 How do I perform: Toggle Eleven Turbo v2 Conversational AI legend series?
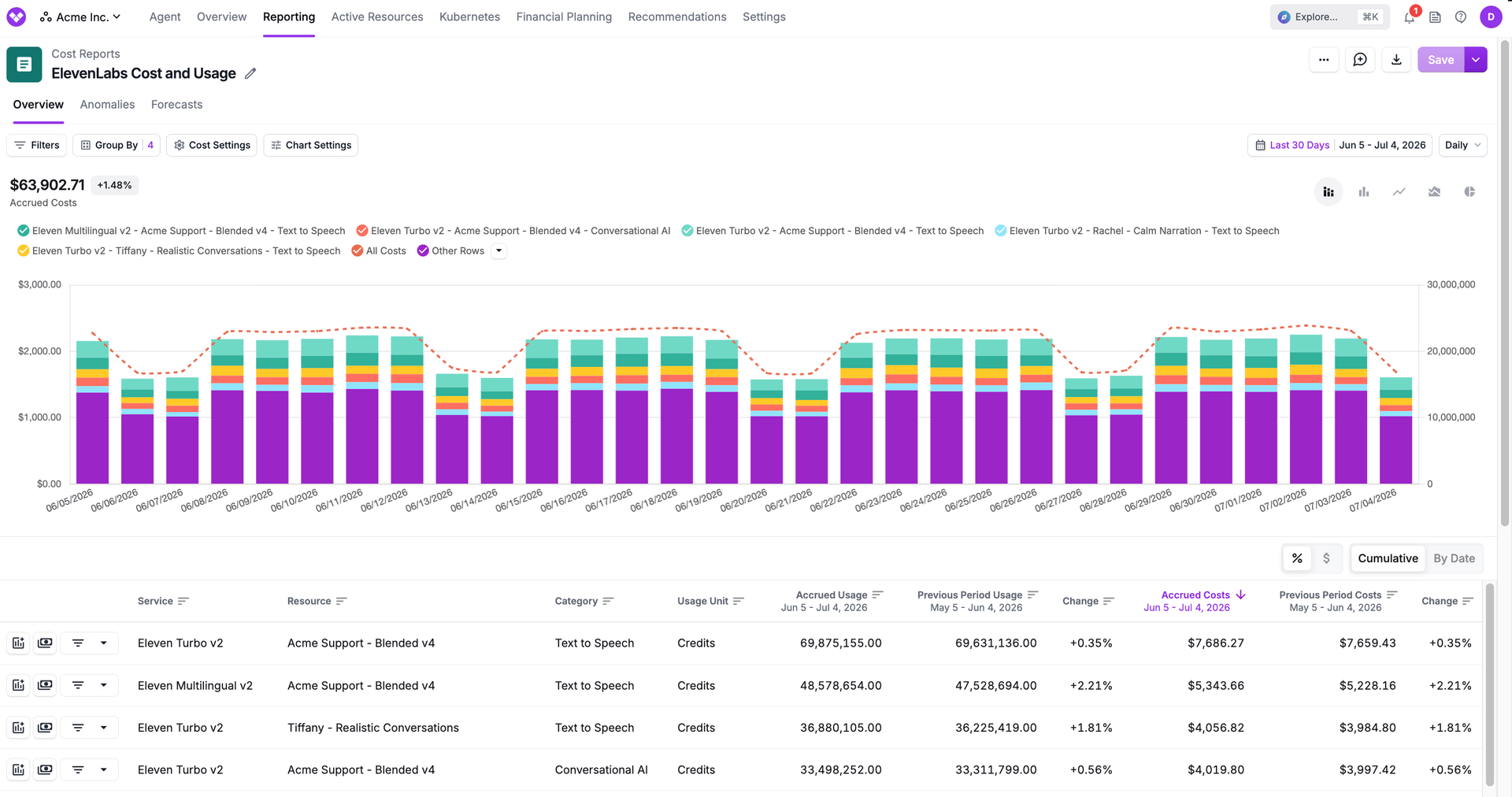(513, 231)
